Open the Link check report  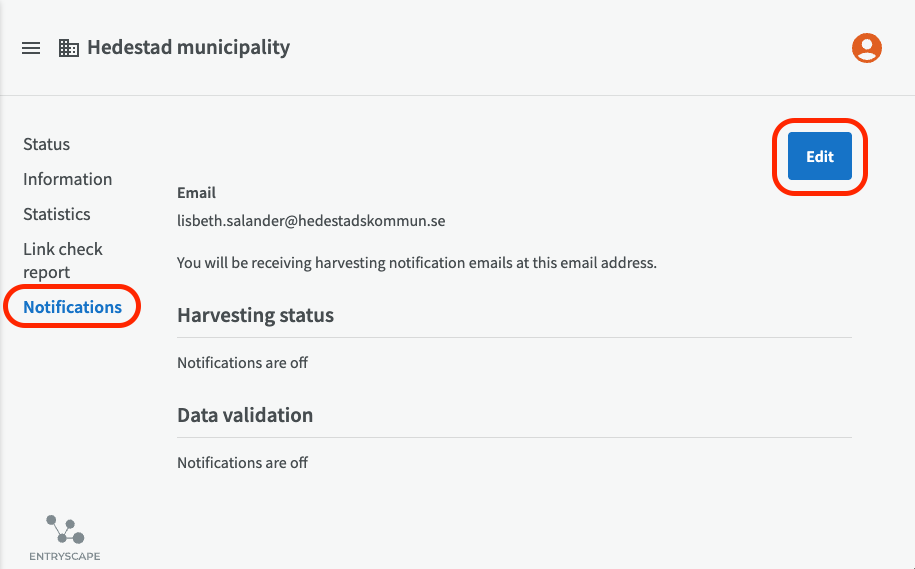point(63,260)
